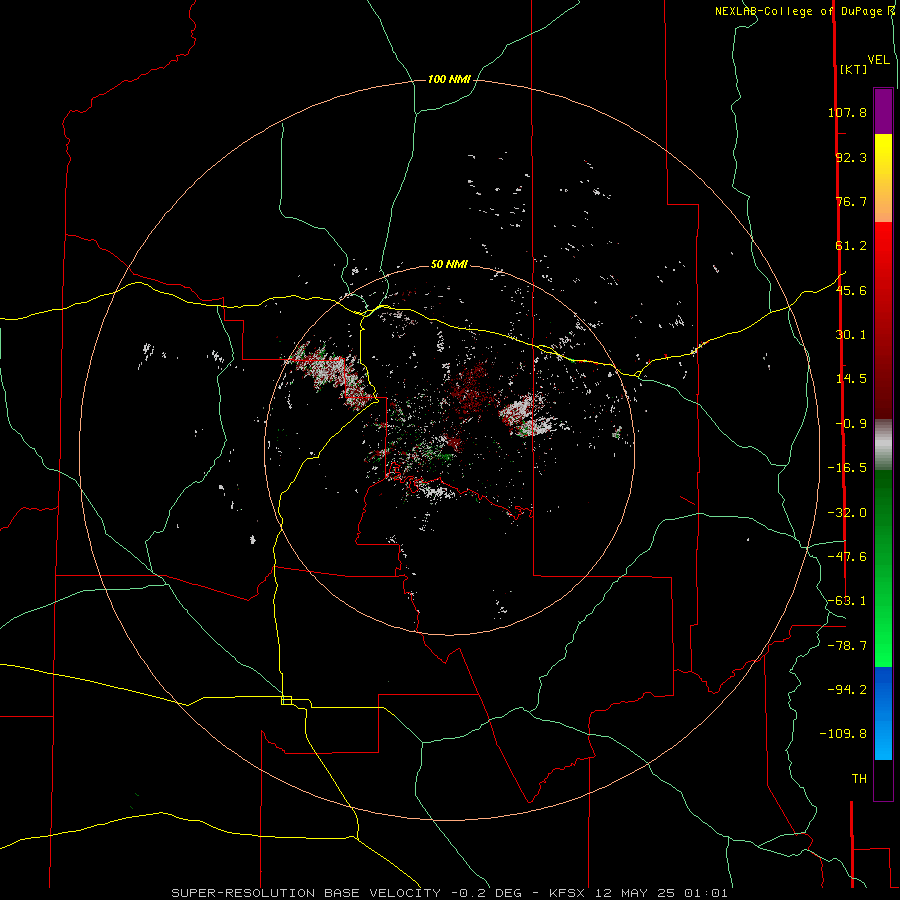Select the -16.5 velocity scale value
Viewport: 900px width, 900px height.
point(847,468)
